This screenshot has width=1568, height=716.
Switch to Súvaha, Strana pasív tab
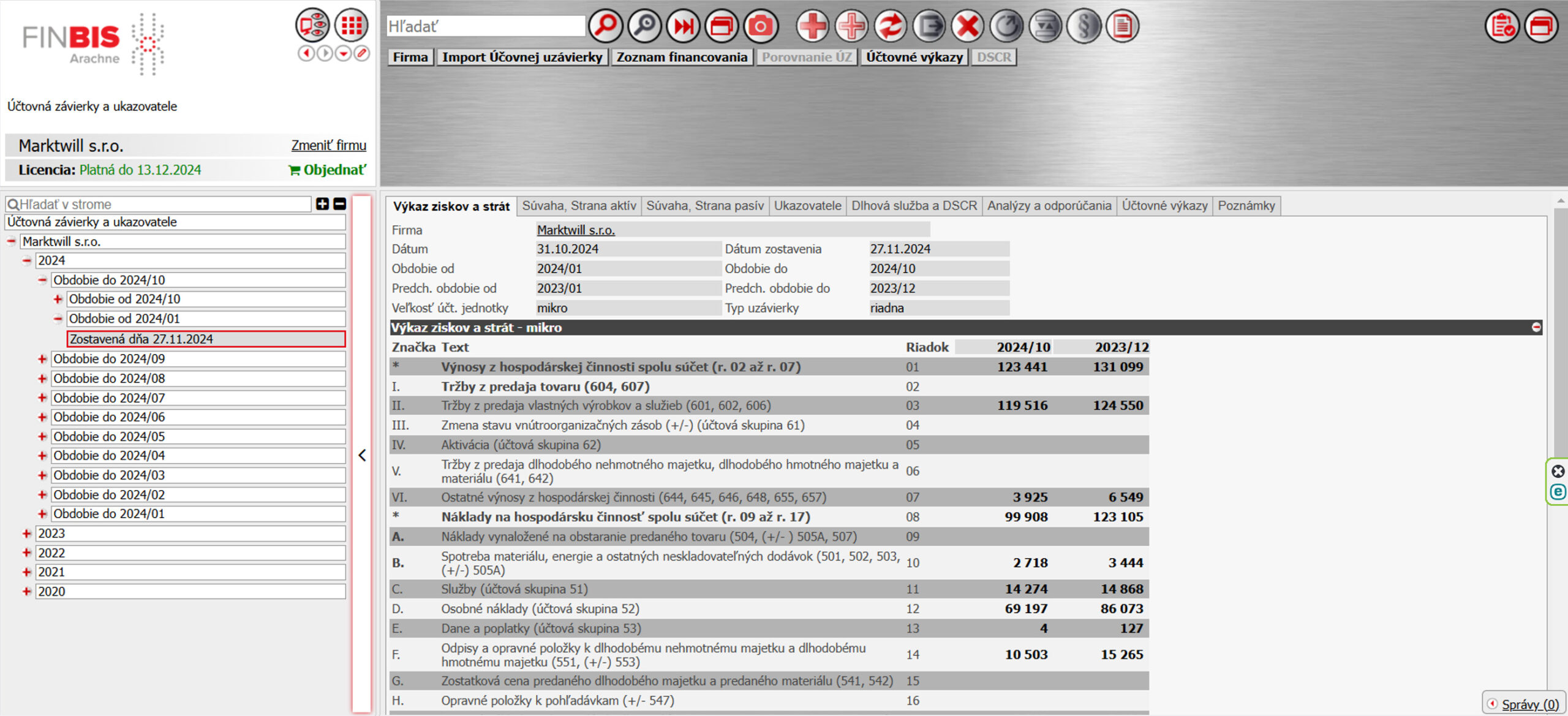(x=705, y=206)
